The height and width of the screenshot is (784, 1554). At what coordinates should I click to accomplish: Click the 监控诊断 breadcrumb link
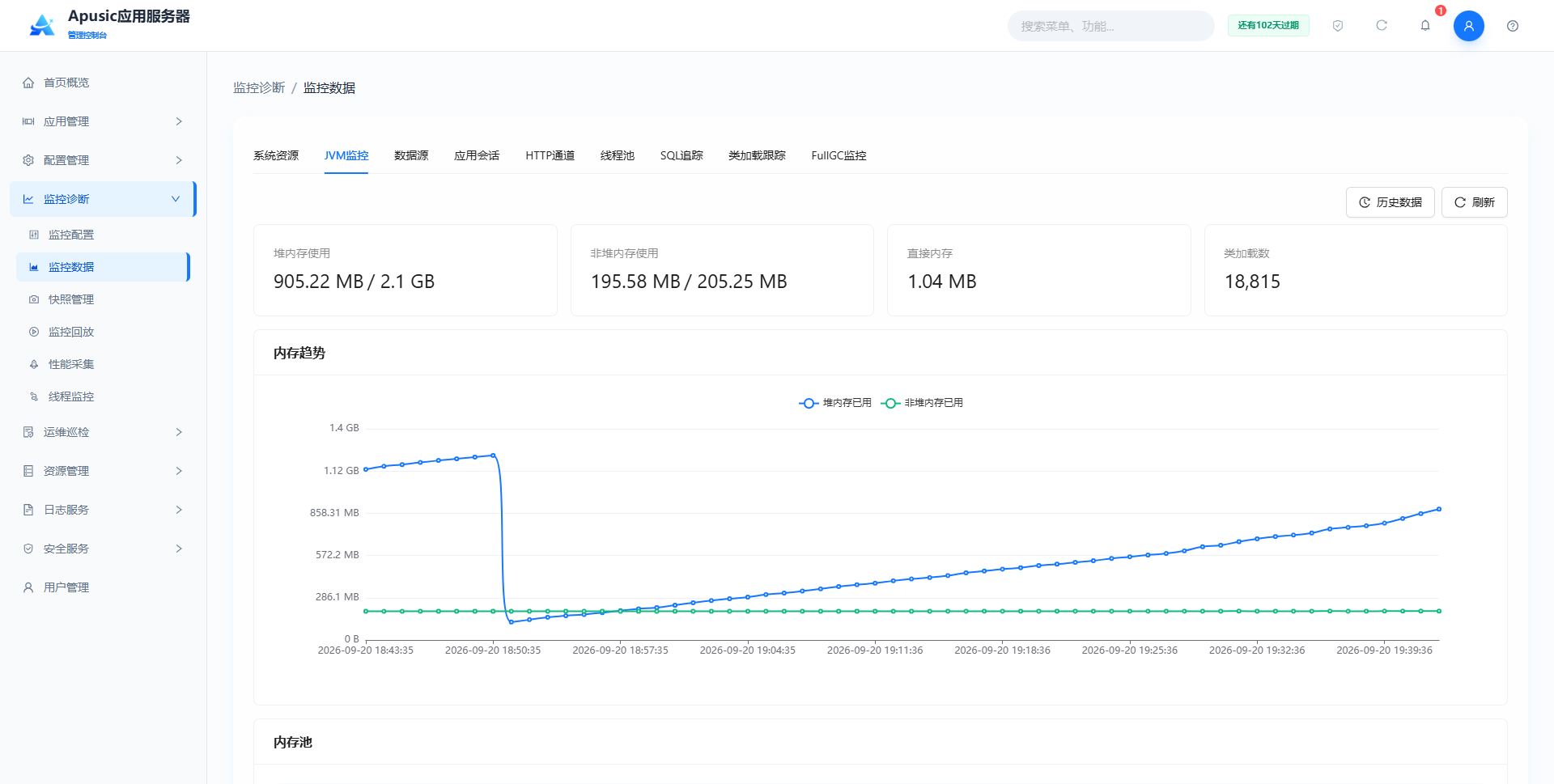coord(259,87)
